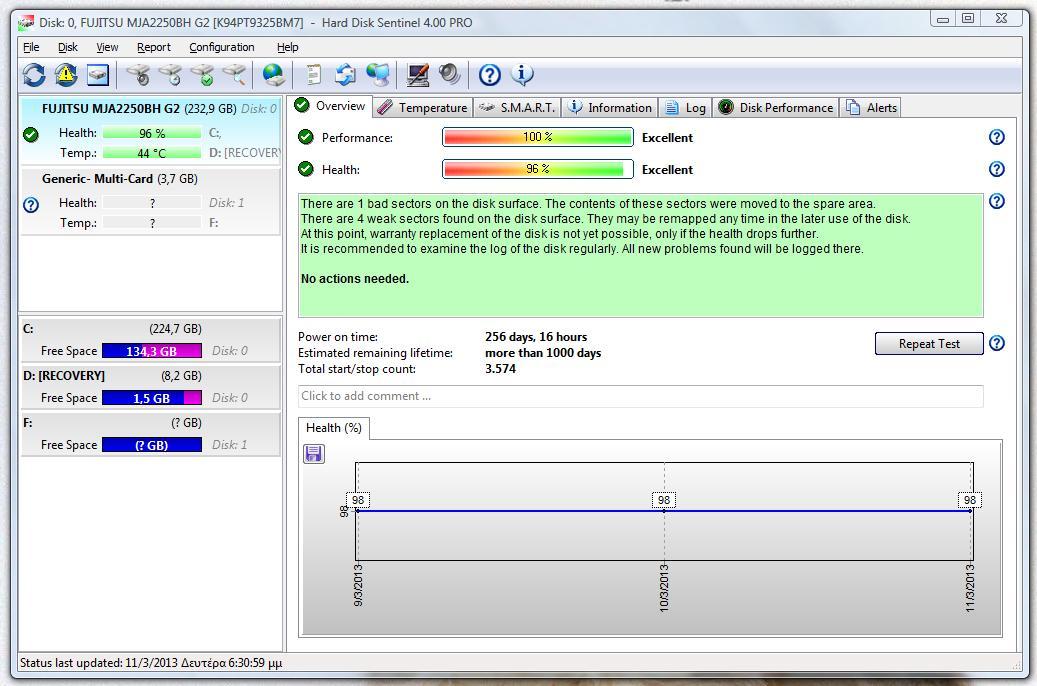Click the 98 data label at 11/3/2013
This screenshot has height=686, width=1037.
(970, 500)
